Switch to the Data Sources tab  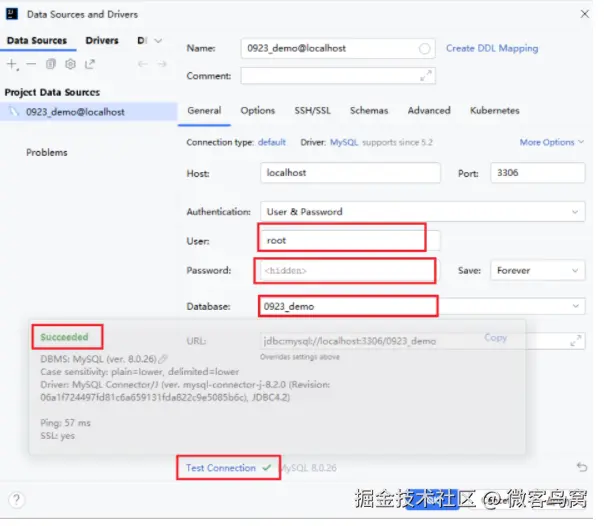click(x=37, y=40)
